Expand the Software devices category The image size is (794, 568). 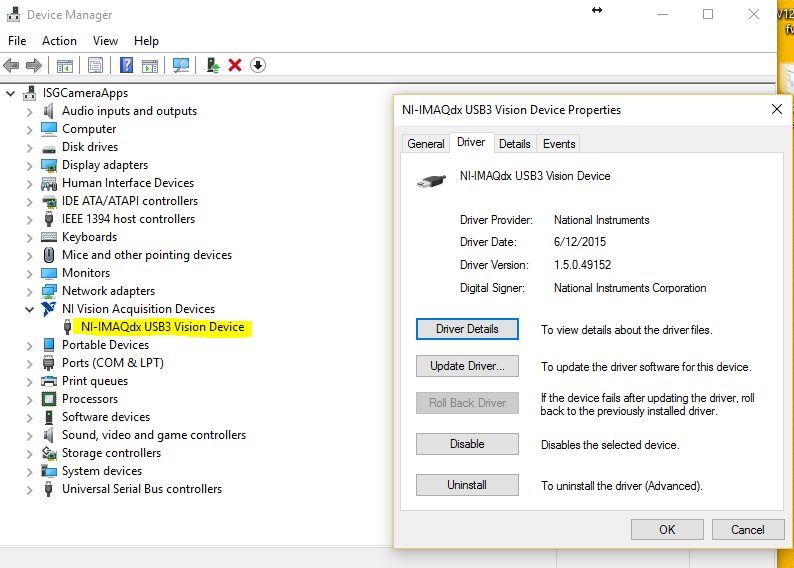[x=29, y=418]
